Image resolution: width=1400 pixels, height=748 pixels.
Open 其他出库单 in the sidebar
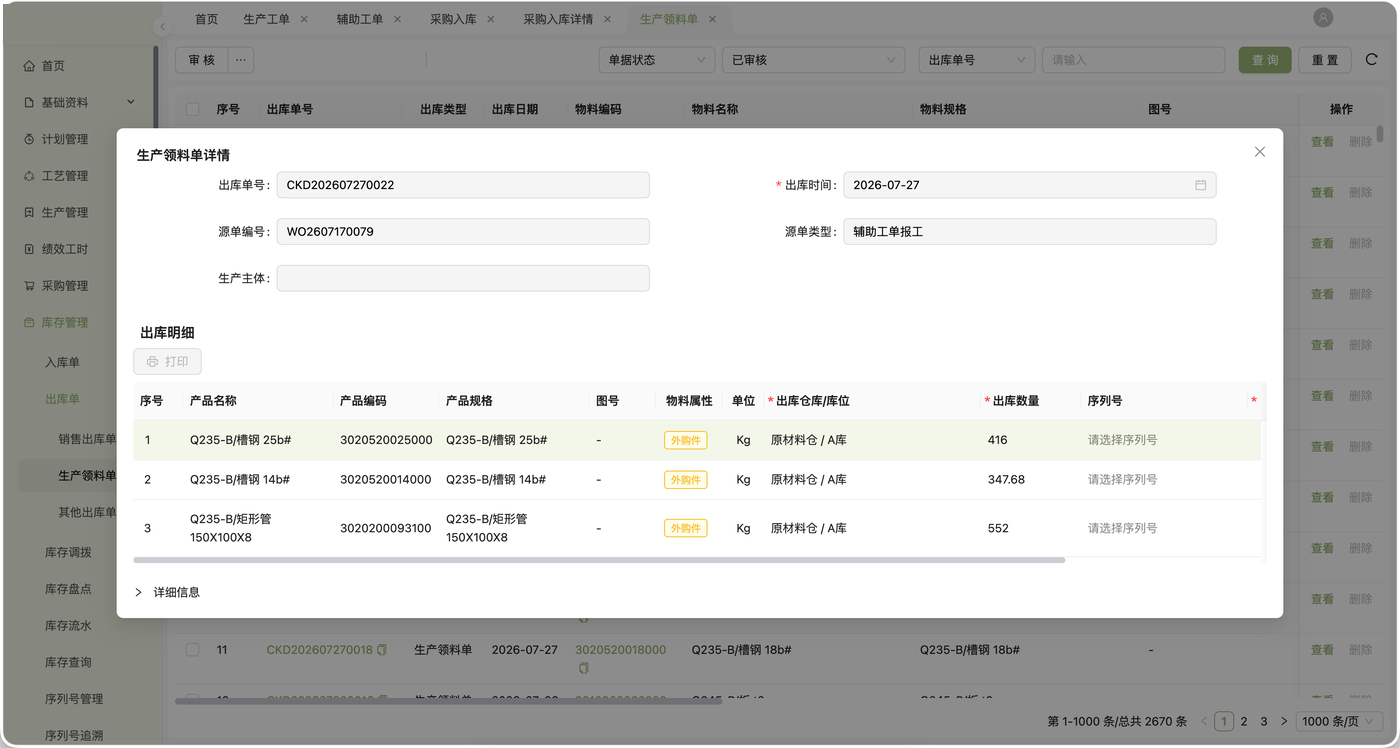click(87, 512)
